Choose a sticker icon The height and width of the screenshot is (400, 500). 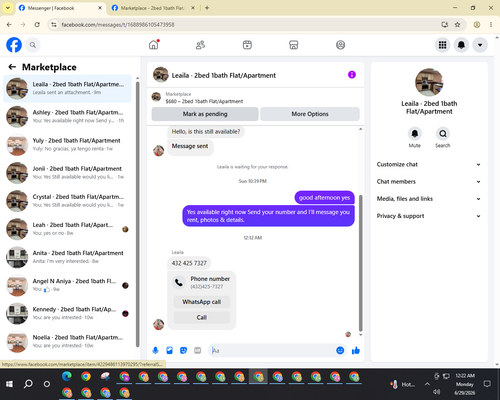click(183, 350)
